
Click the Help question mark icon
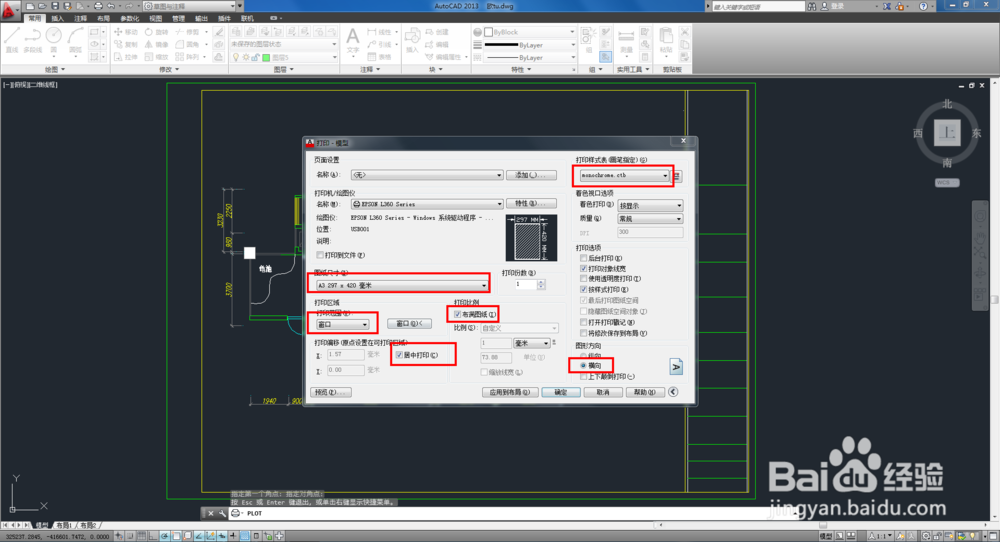(923, 6)
